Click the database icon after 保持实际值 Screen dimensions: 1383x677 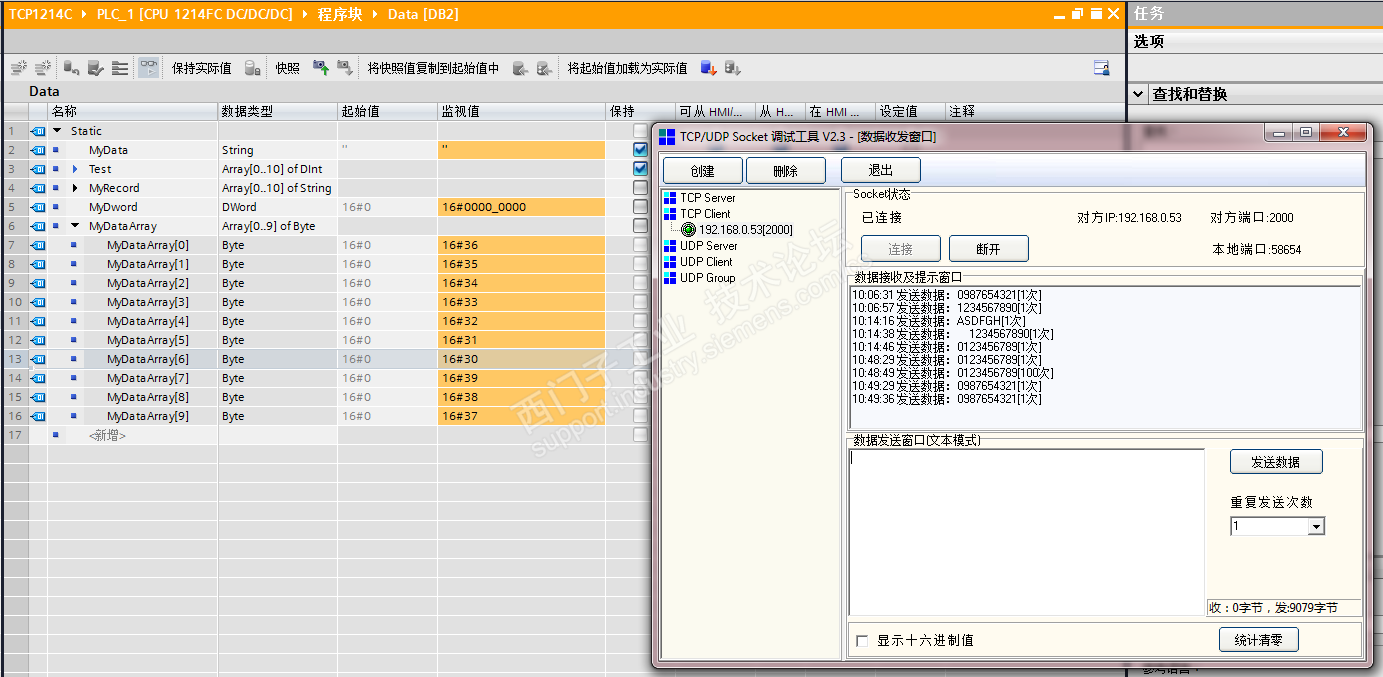(x=253, y=68)
